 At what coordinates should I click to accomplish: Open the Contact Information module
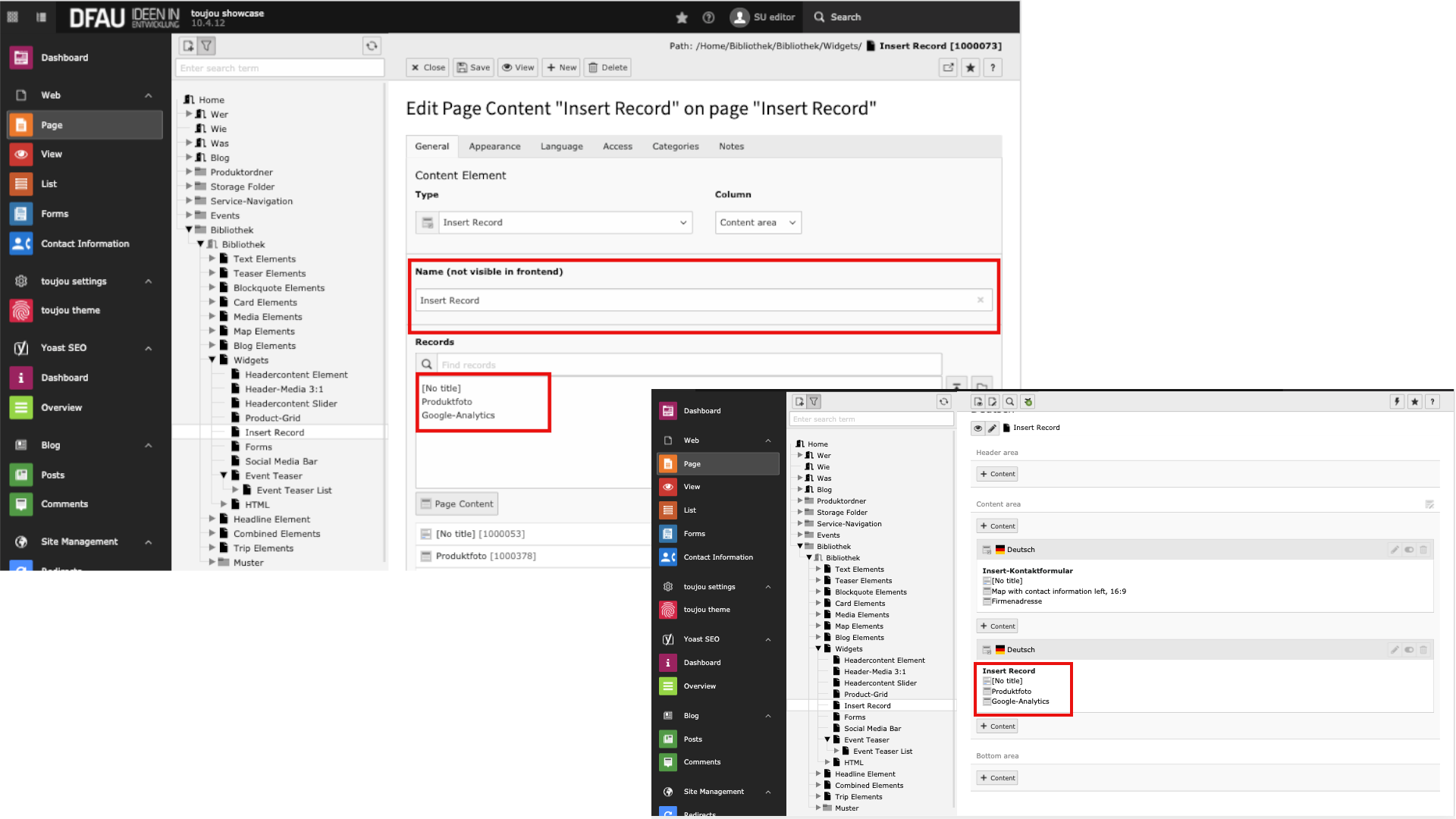pyautogui.click(x=84, y=243)
